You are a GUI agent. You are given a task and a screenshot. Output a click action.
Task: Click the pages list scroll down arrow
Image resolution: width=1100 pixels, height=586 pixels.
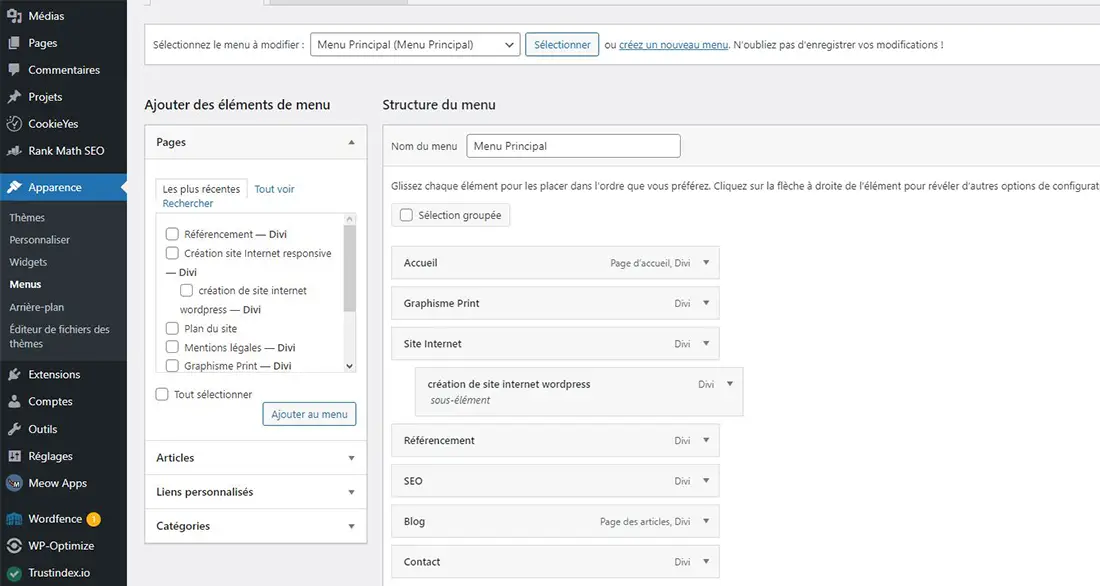349,366
